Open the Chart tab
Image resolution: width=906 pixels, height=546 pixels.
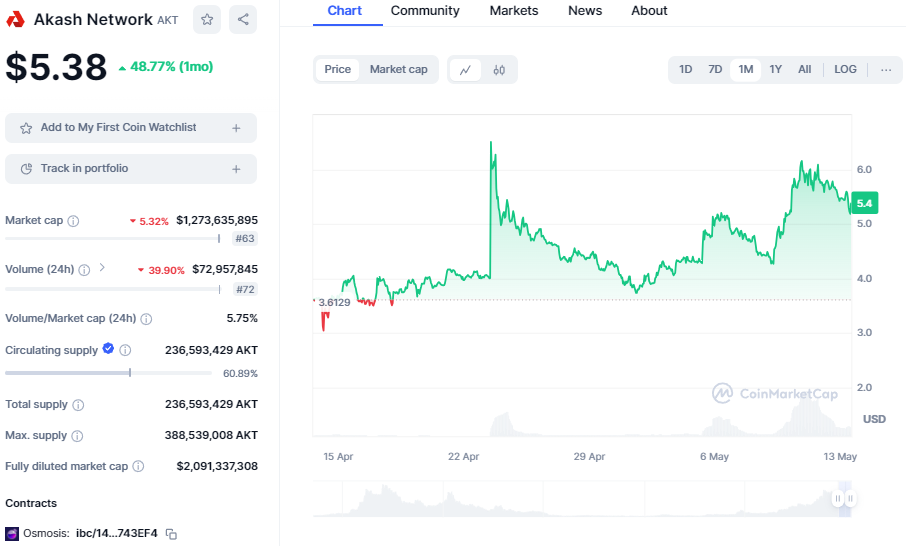click(x=345, y=11)
